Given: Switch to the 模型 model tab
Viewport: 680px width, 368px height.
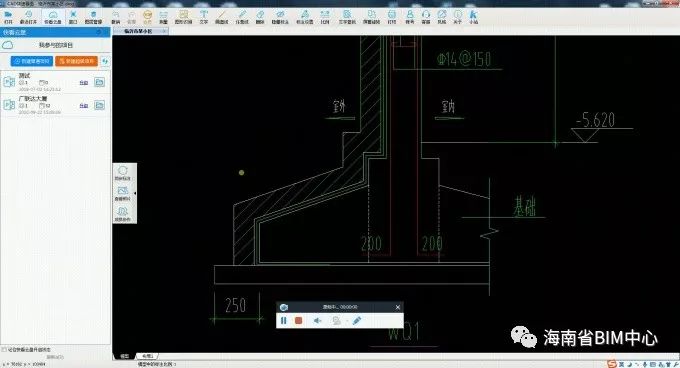Looking at the screenshot, I should click(124, 356).
